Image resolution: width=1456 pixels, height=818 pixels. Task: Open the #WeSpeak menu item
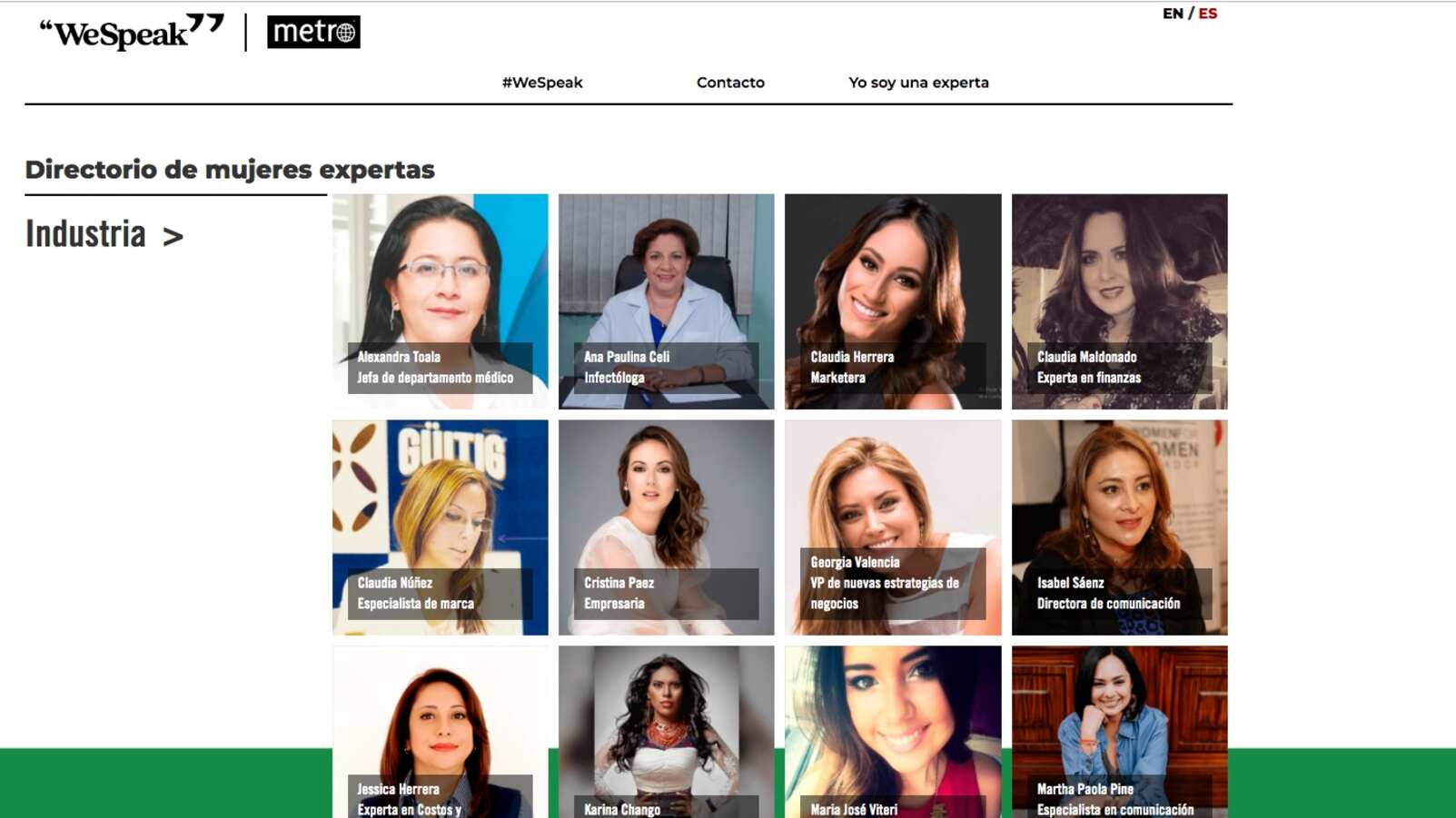[542, 83]
